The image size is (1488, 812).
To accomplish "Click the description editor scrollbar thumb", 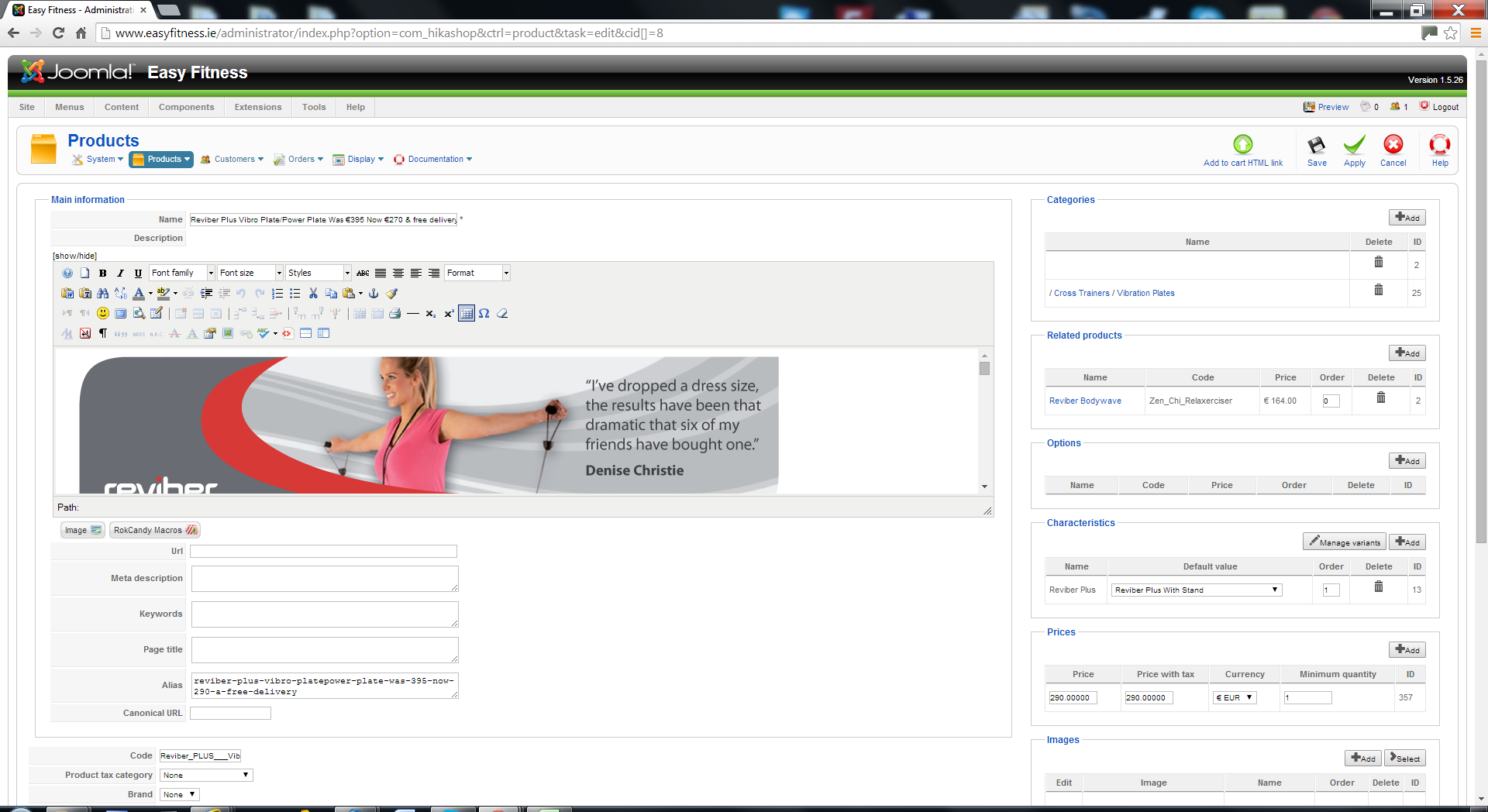I will click(984, 368).
